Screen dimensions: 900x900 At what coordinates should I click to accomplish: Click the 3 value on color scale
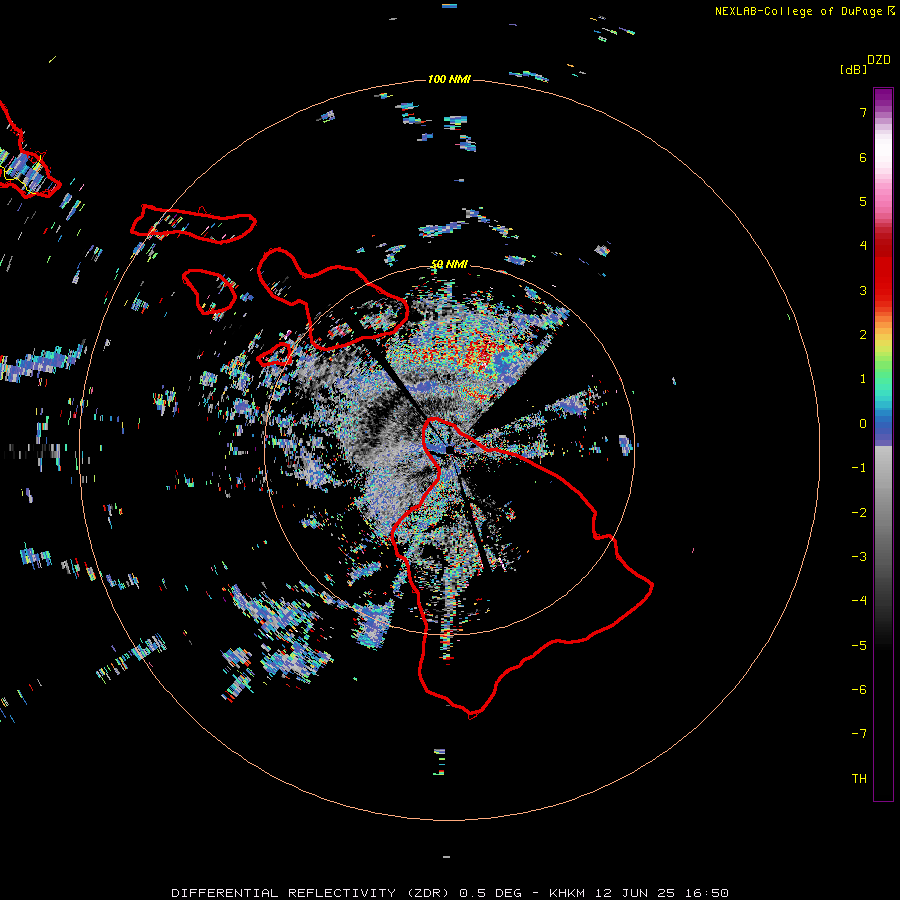pos(863,290)
